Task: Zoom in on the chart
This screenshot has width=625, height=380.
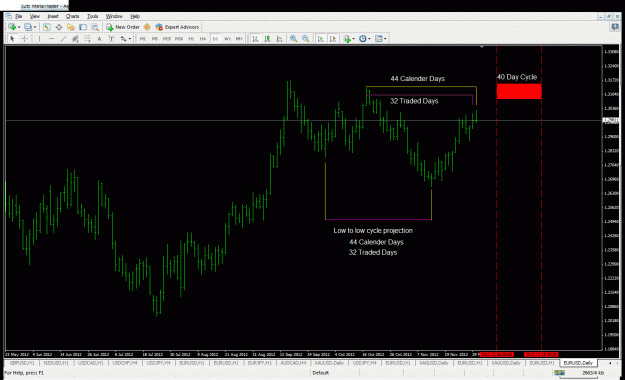Action: (x=293, y=39)
